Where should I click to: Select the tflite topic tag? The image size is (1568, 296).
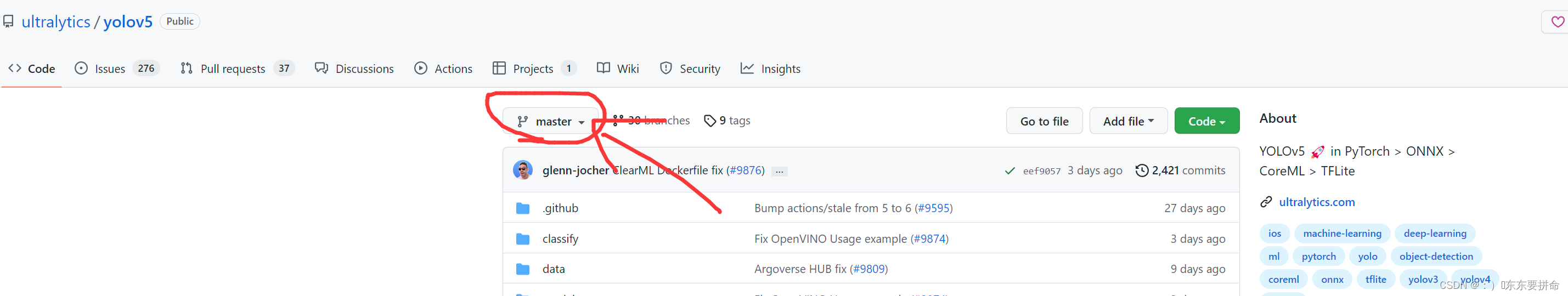1375,280
